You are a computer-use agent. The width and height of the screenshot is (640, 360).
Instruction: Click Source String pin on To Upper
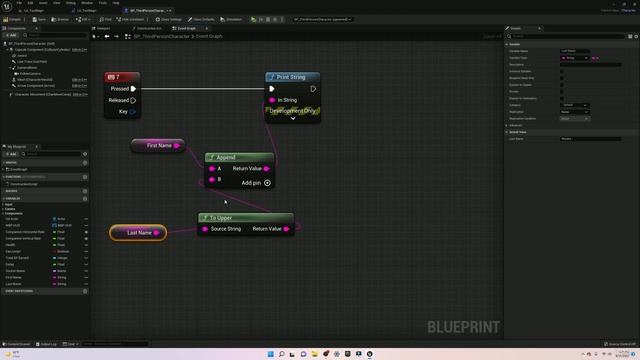205,229
